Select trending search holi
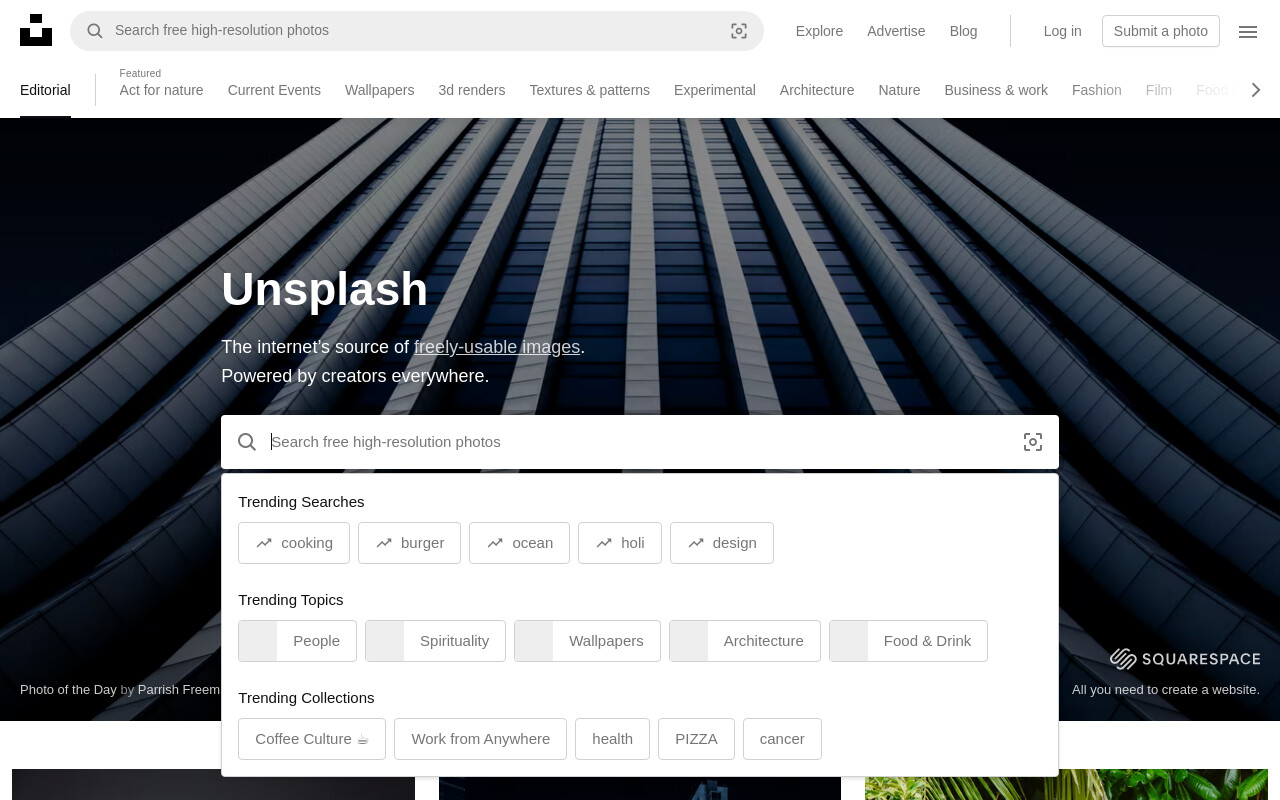This screenshot has height=800, width=1280. point(620,543)
